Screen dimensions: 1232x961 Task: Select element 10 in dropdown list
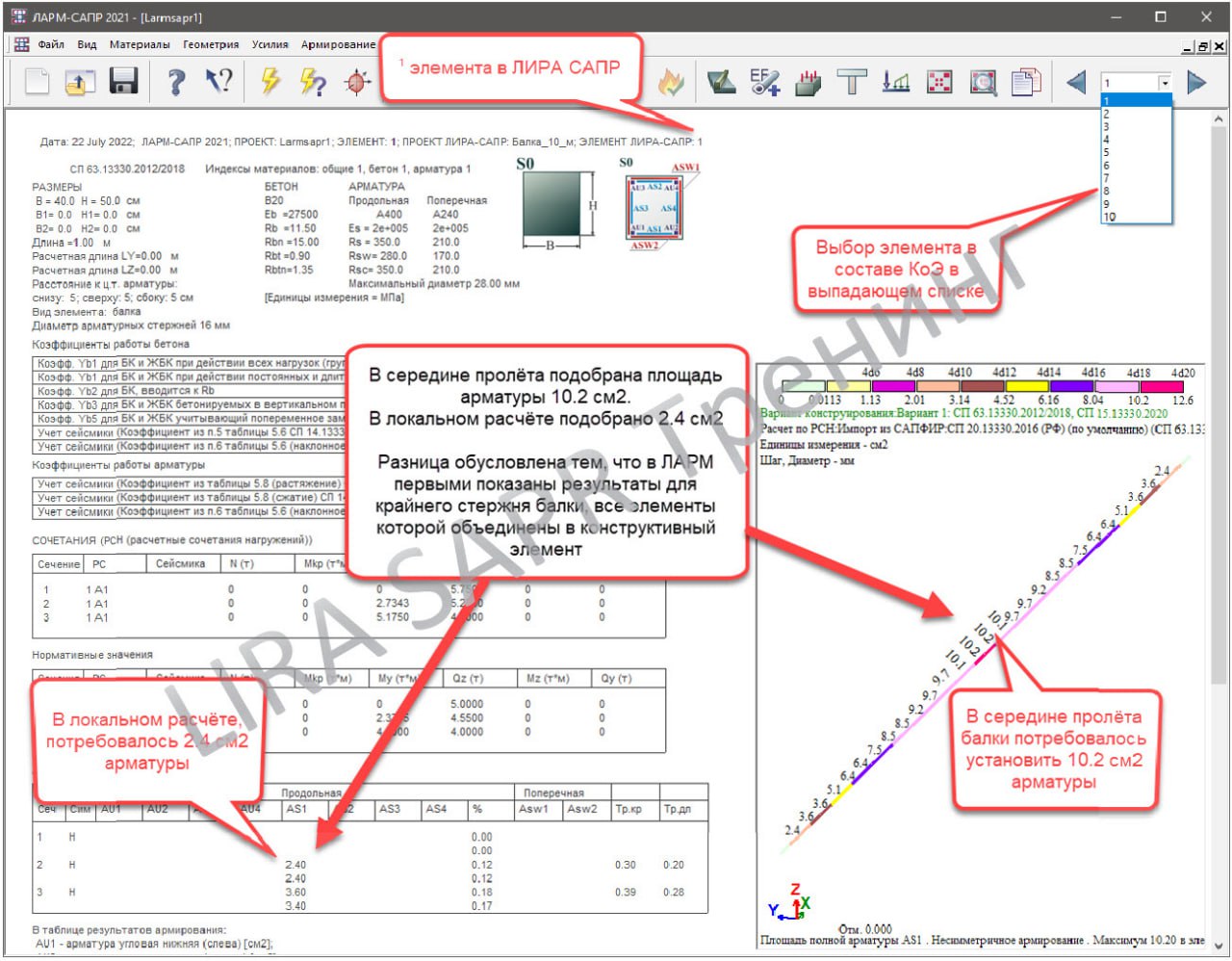pyautogui.click(x=1136, y=217)
